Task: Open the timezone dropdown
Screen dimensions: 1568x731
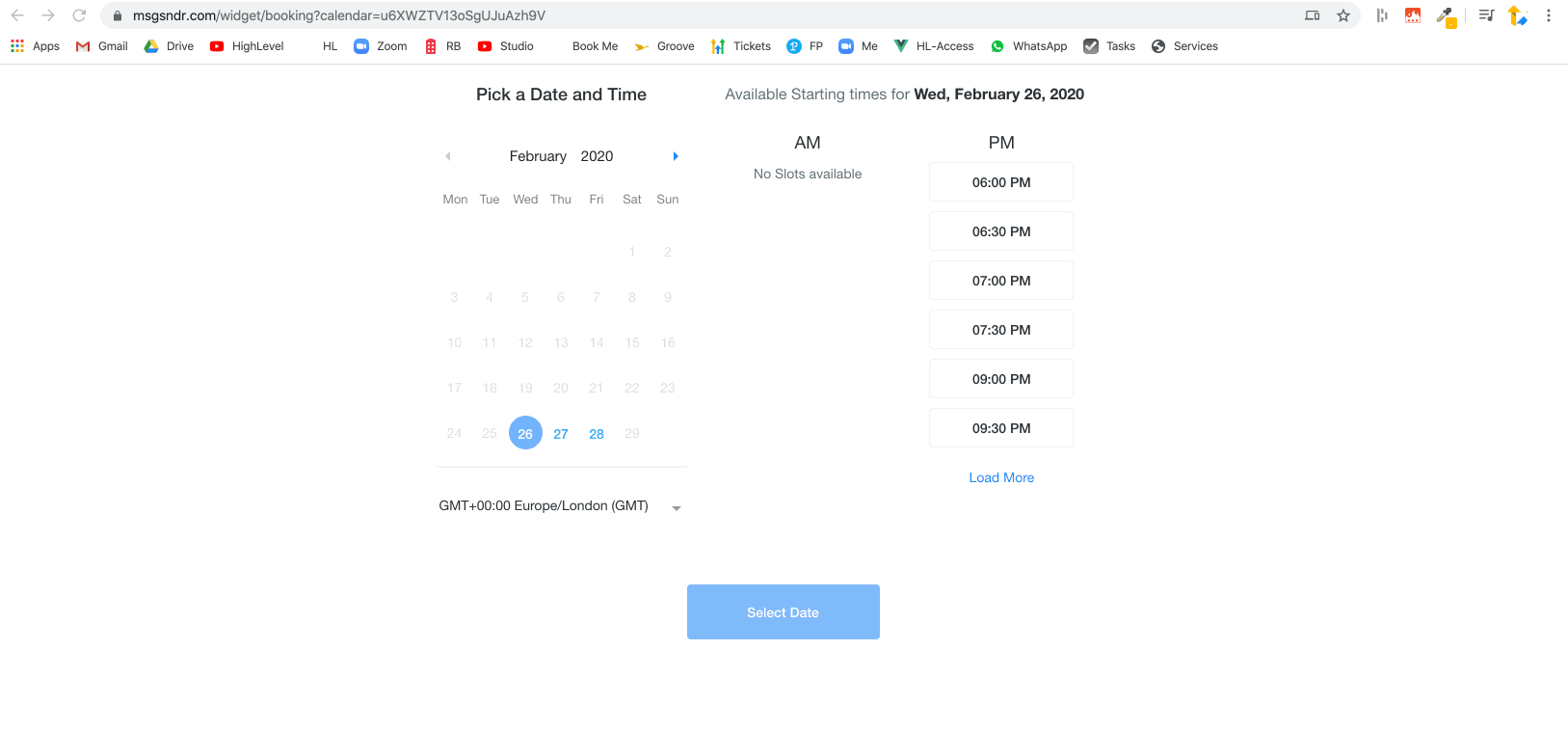Action: [676, 506]
